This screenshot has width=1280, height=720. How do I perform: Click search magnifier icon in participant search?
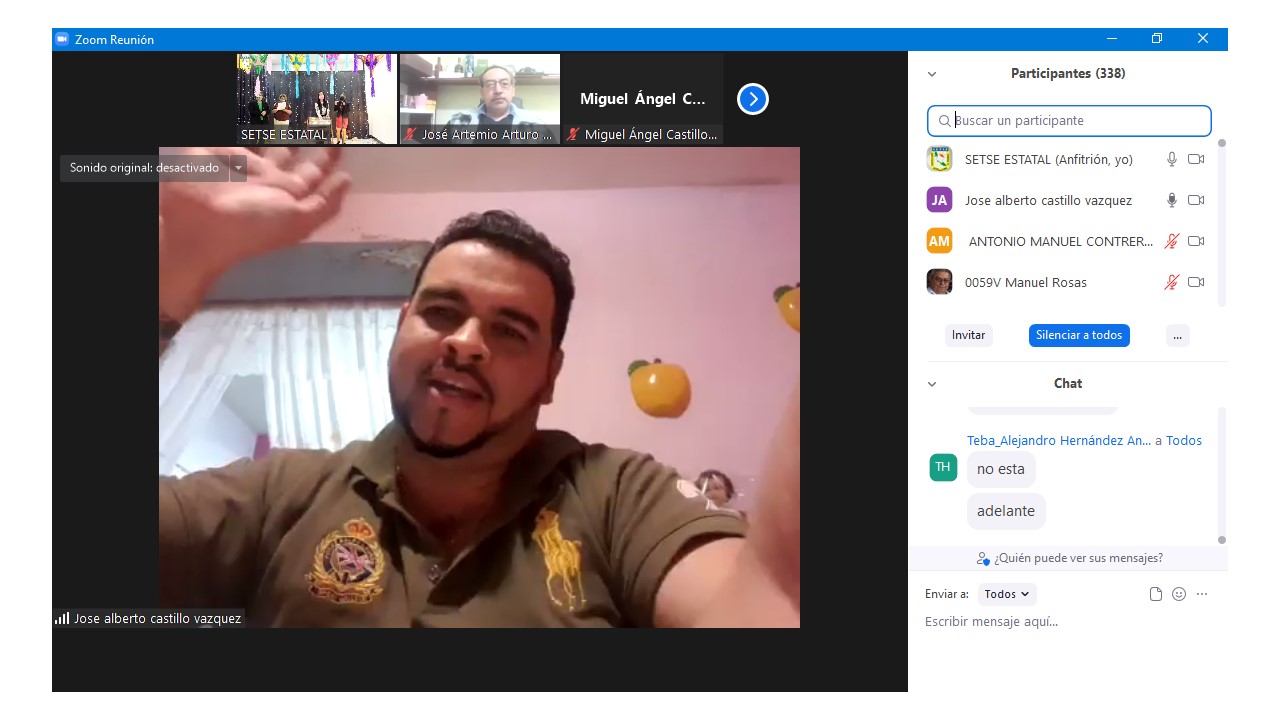(944, 121)
